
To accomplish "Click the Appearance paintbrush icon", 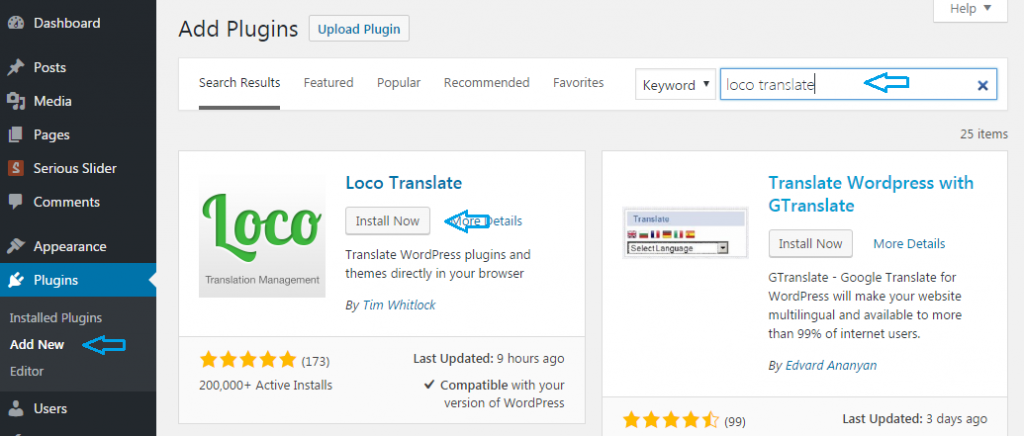I will click(15, 247).
